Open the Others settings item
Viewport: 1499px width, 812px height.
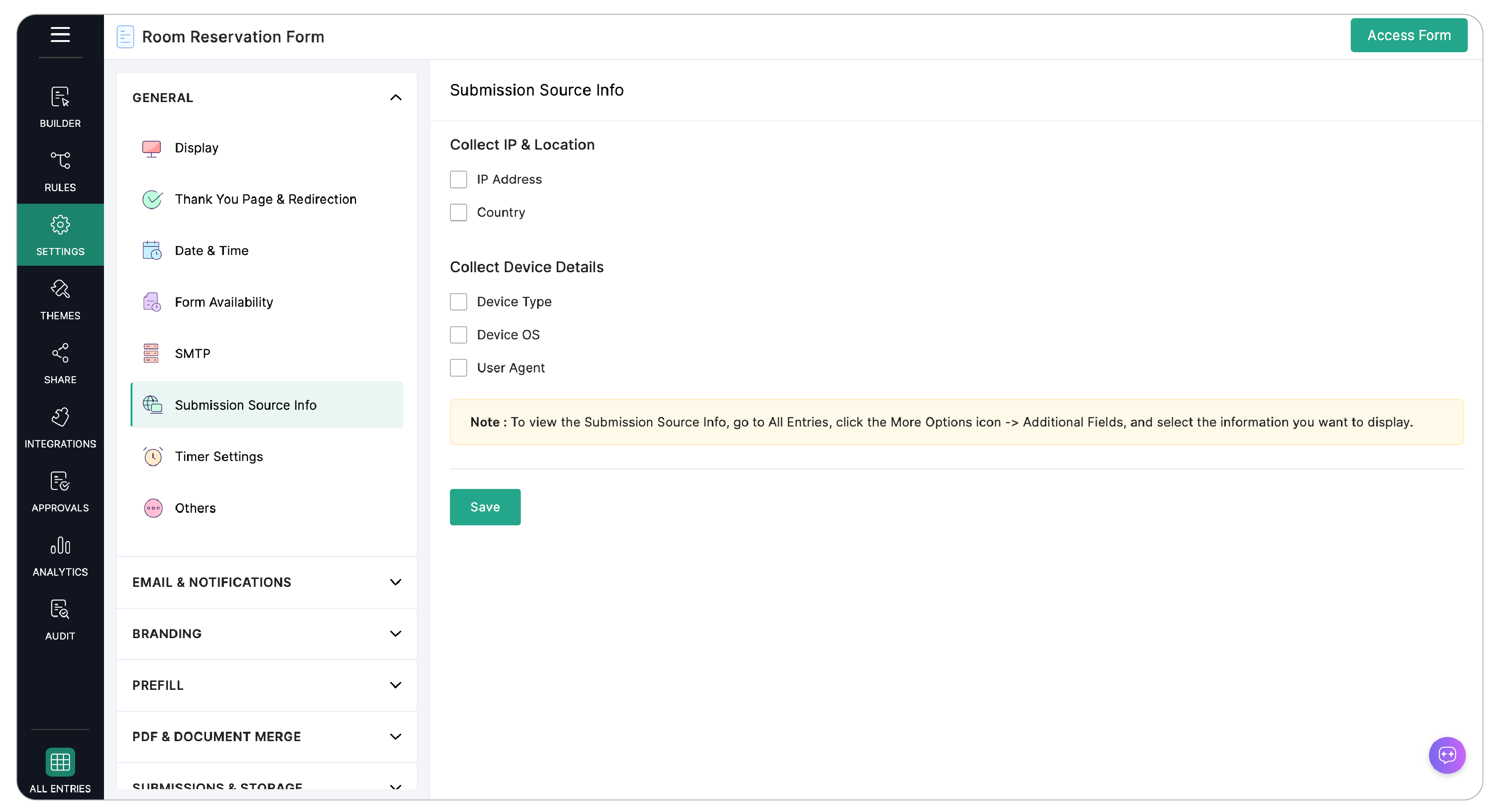pyautogui.click(x=267, y=509)
